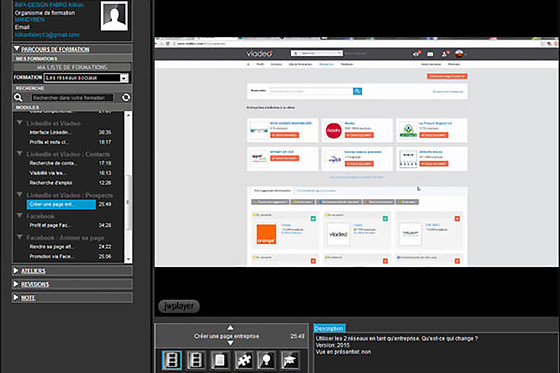
Task: Click the 'MES FORMATIONS' header
Action: 36,59
